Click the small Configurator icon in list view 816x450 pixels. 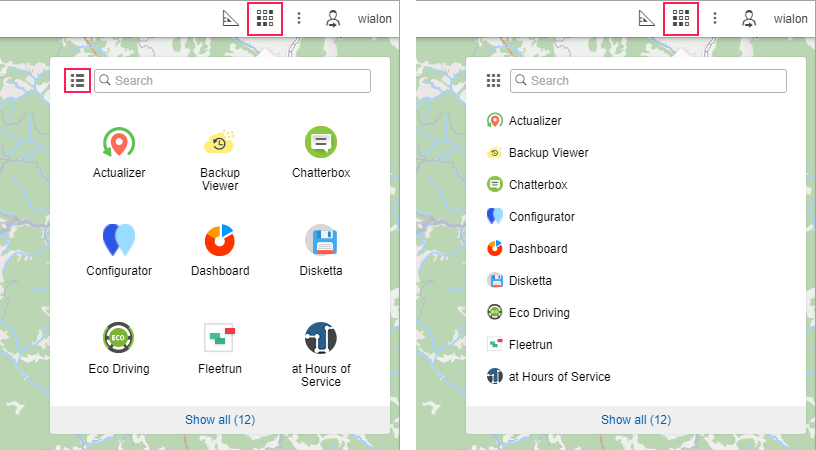(x=495, y=216)
